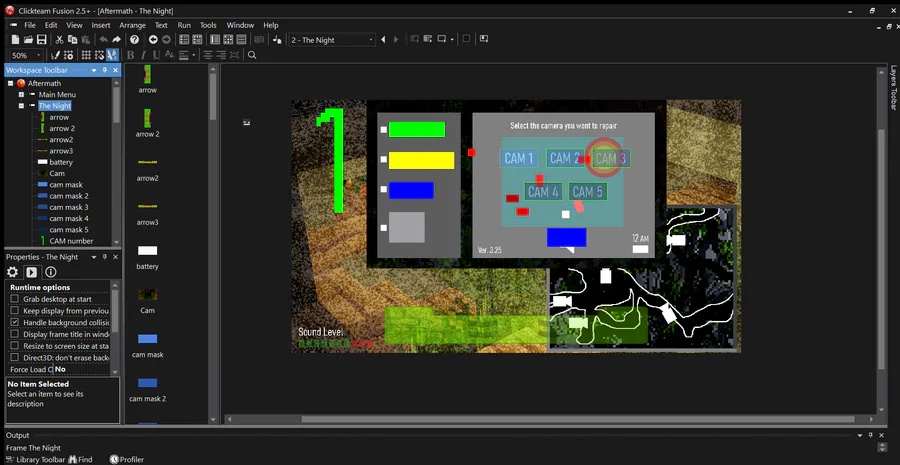The image size is (900, 465).
Task: Open the Edit menu
Action: pyautogui.click(x=51, y=25)
